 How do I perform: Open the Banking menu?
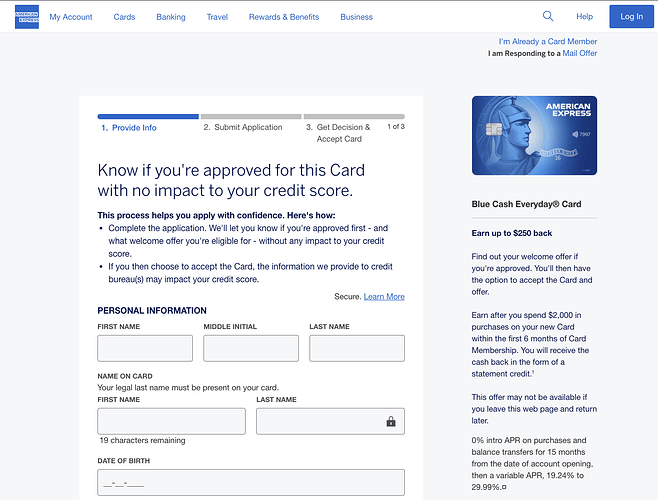pyautogui.click(x=171, y=17)
